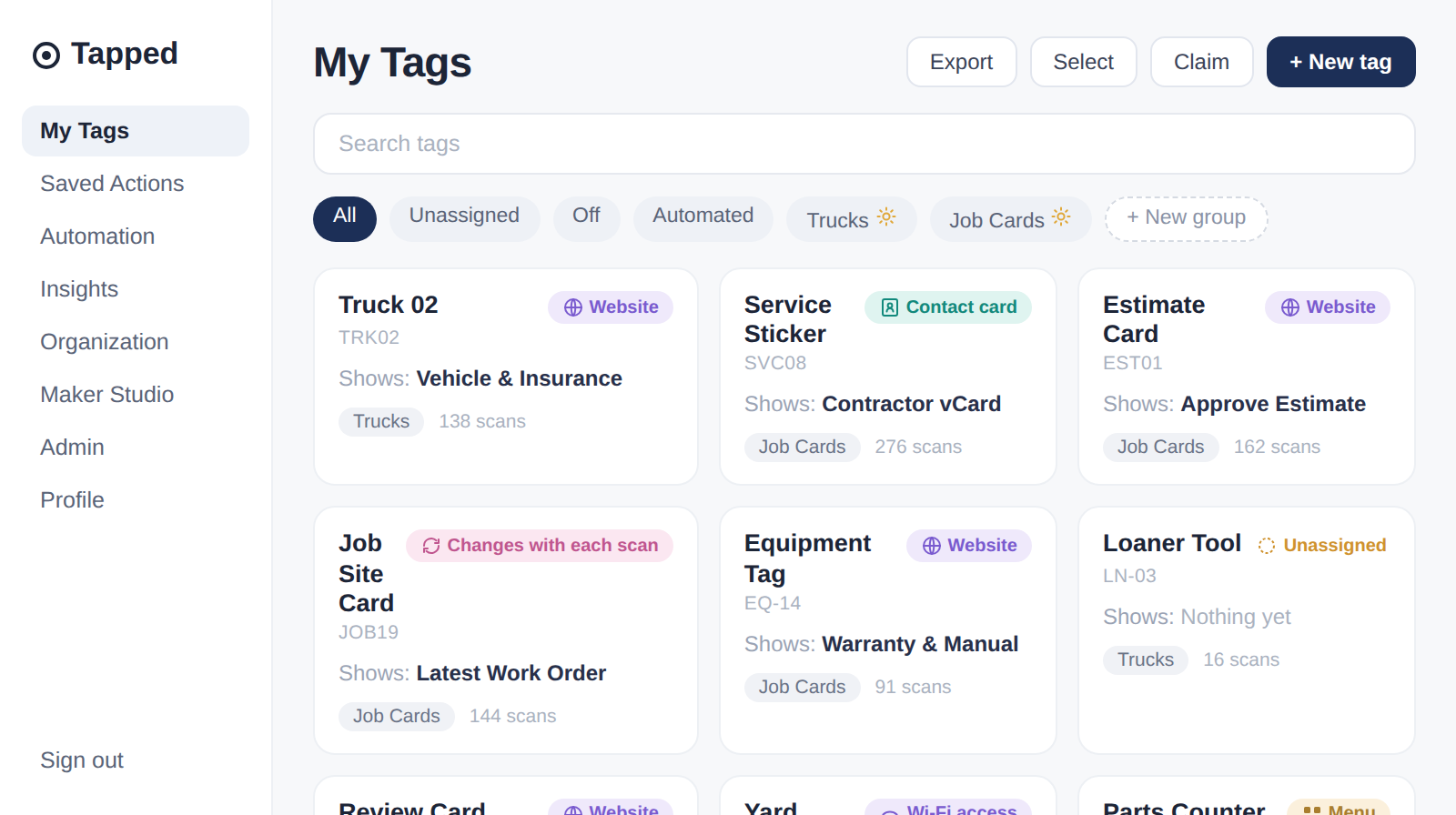Viewport: 1456px width, 815px height.
Task: Click Approve Estimate action text
Action: tap(1274, 404)
